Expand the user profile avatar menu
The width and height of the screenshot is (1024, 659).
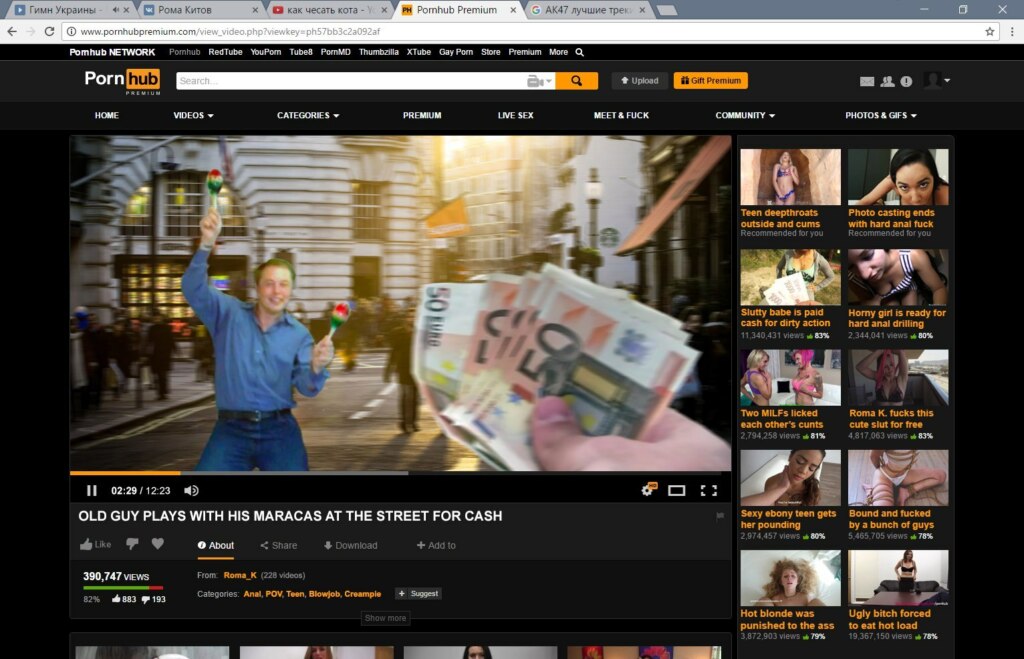937,80
